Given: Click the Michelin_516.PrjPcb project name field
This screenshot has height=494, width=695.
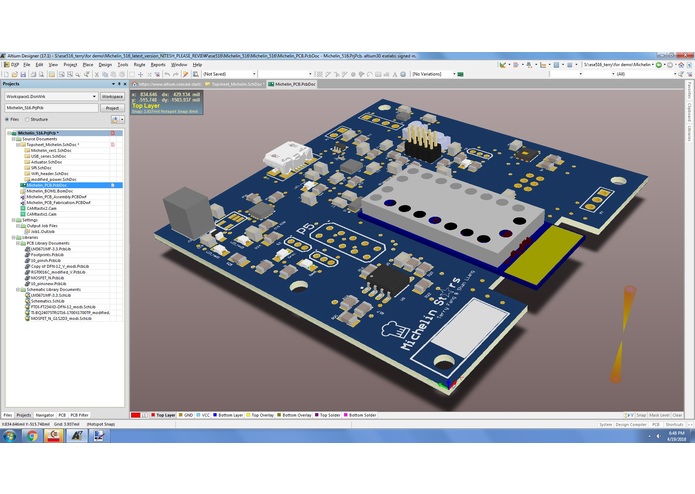Looking at the screenshot, I should [x=51, y=108].
